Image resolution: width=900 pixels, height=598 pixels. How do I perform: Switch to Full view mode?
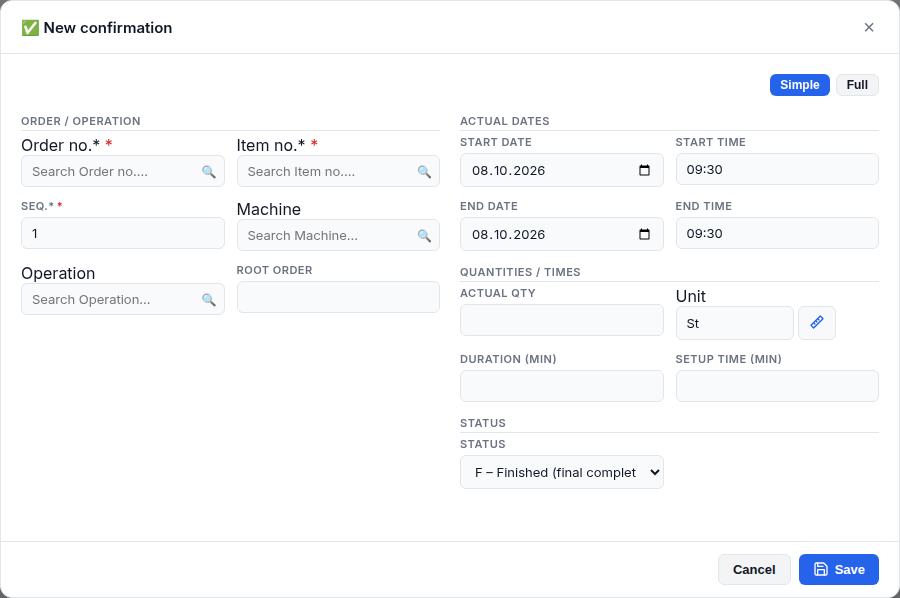tap(857, 85)
